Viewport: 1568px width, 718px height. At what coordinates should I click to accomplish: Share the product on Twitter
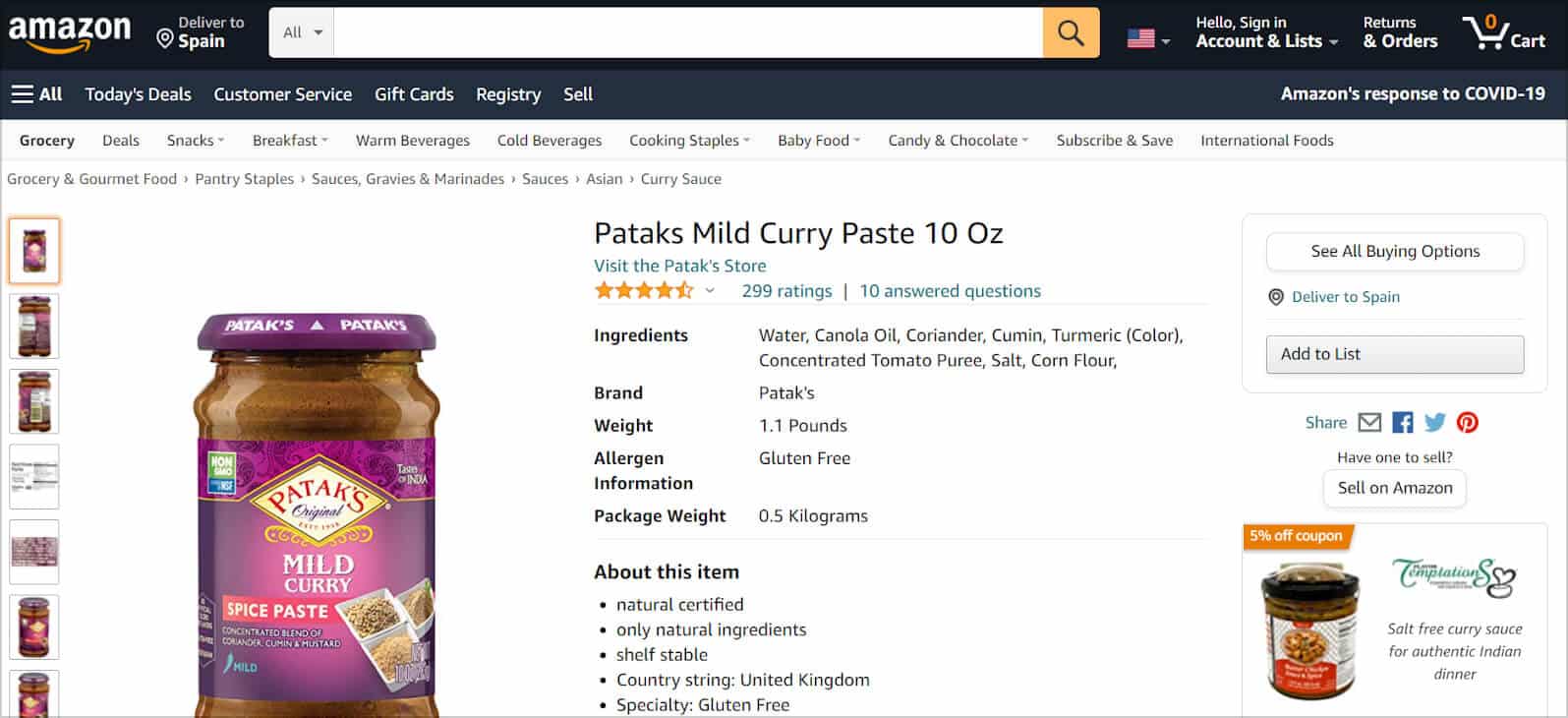point(1434,422)
